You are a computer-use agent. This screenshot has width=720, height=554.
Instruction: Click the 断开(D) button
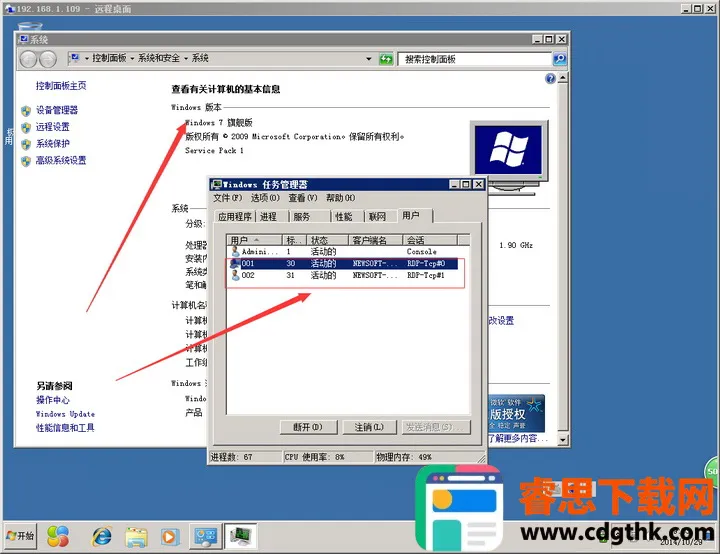[x=307, y=427]
